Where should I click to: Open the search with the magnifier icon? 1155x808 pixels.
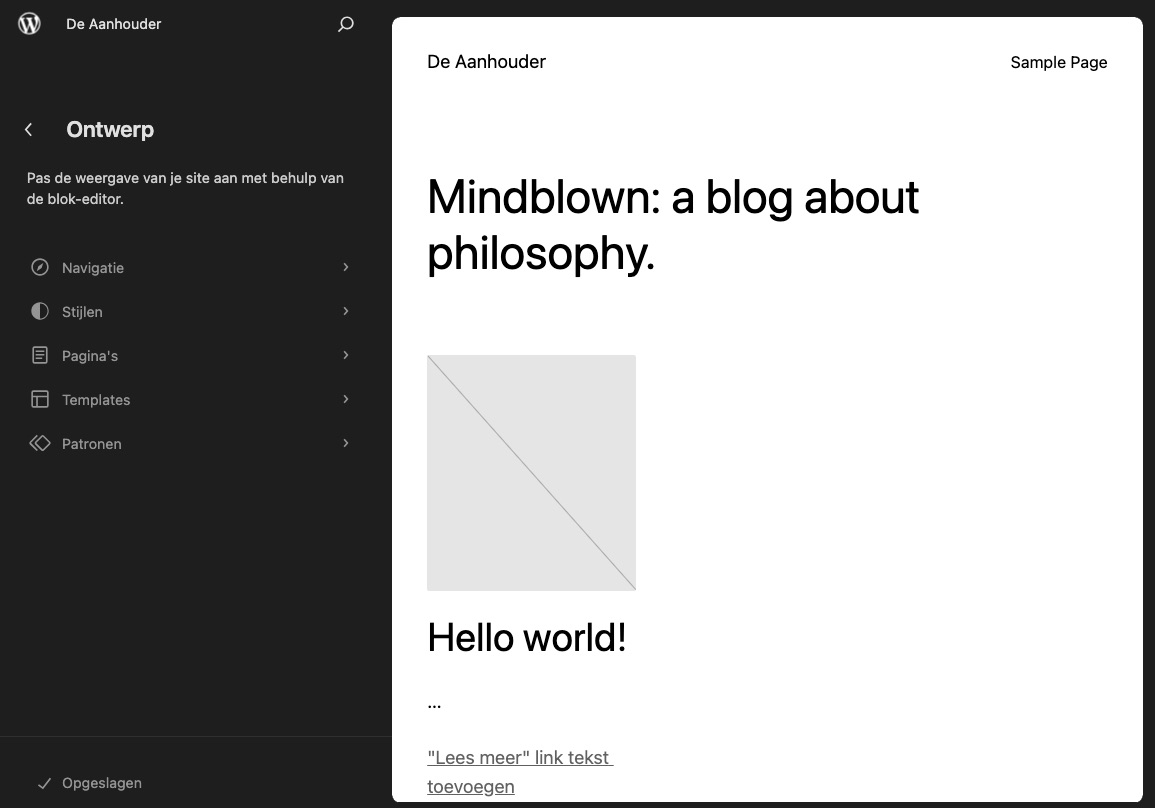coord(345,23)
